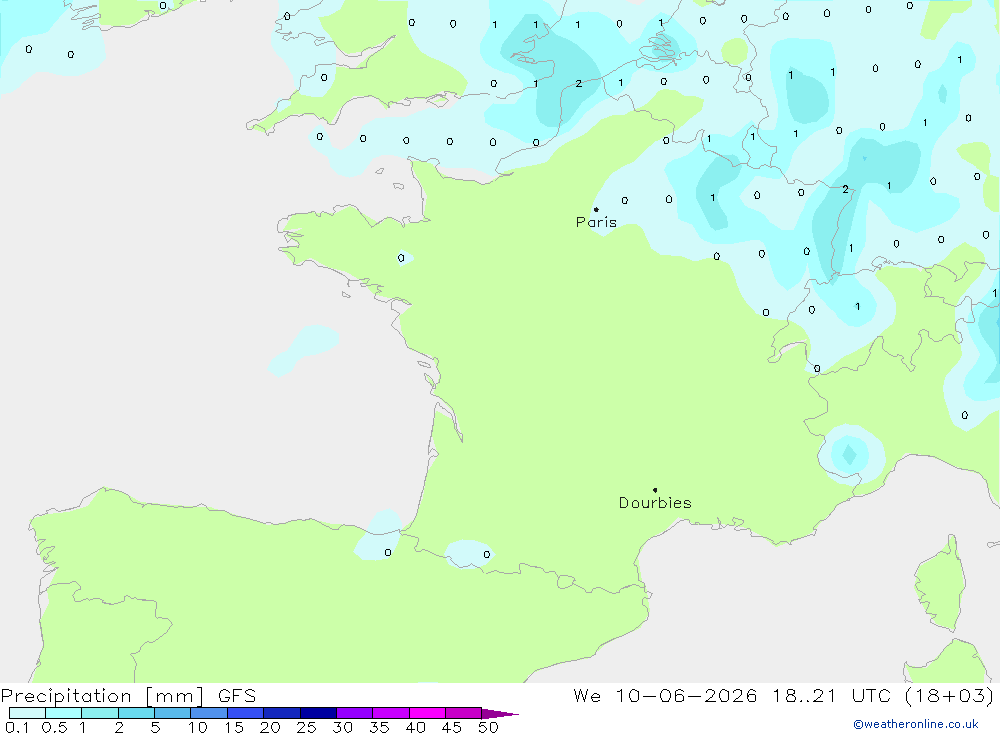Click the Dourbies location label
The height and width of the screenshot is (733, 1000).
[x=655, y=503]
